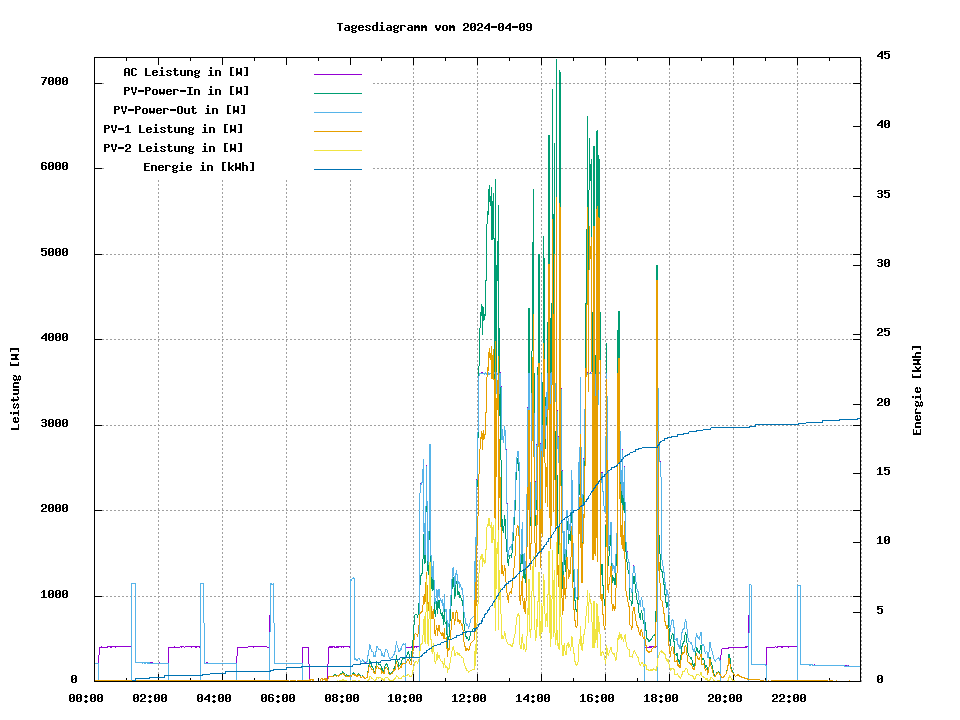This screenshot has height=720, width=960.
Task: Select the AC Leistung legend label
Action: click(x=186, y=72)
